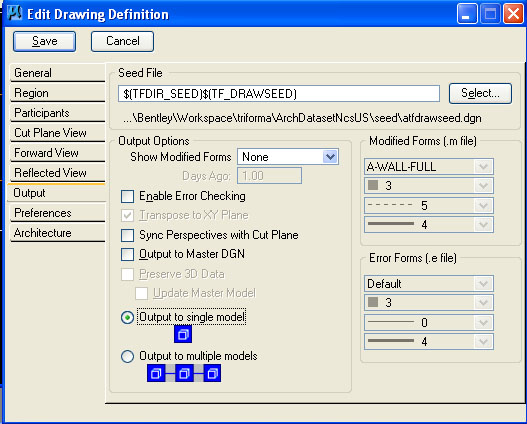
Task: Minimize the Edit Drawing Definition window
Action: [x=467, y=14]
